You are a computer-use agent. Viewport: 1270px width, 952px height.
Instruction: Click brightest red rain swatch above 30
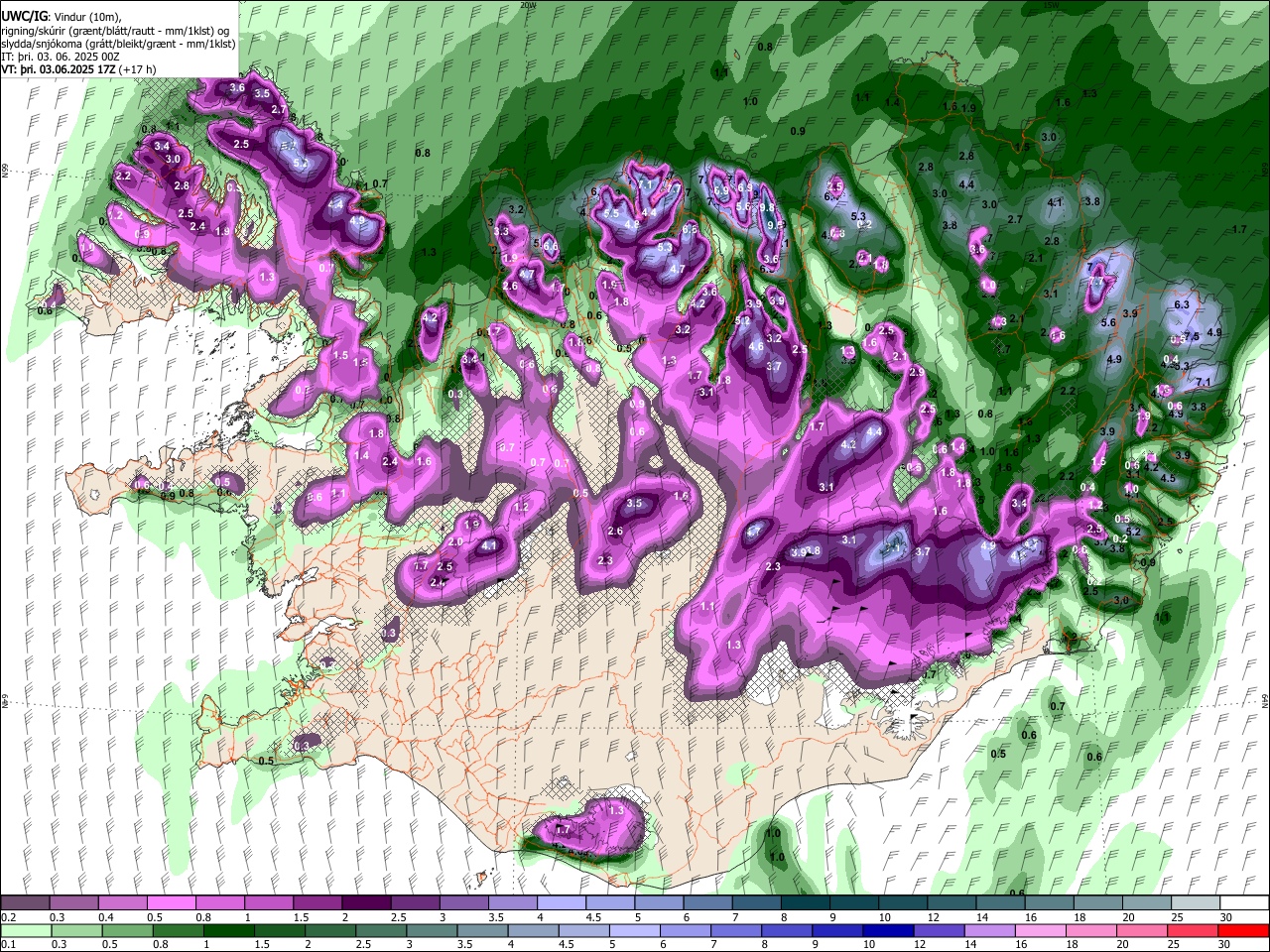pyautogui.click(x=1244, y=931)
